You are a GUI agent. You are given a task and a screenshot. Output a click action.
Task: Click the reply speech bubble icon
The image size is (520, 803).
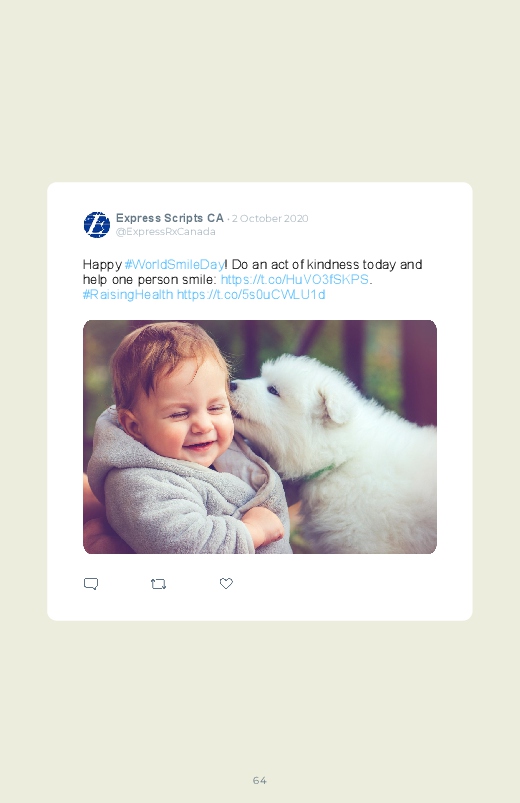pos(91,584)
